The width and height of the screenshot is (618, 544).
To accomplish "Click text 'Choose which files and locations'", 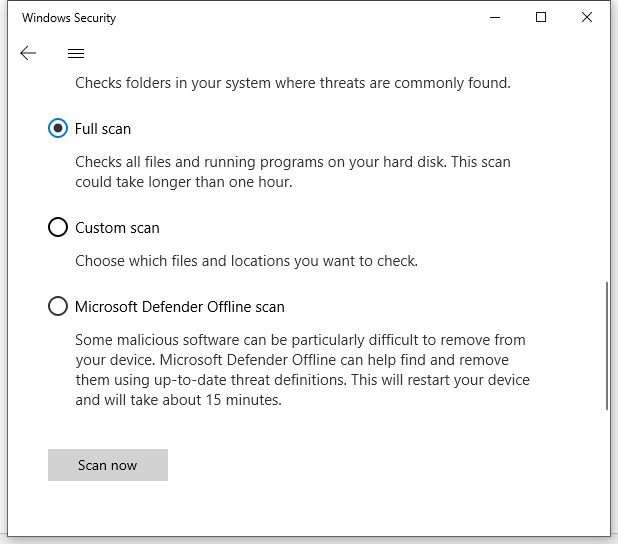I will click(183, 261).
